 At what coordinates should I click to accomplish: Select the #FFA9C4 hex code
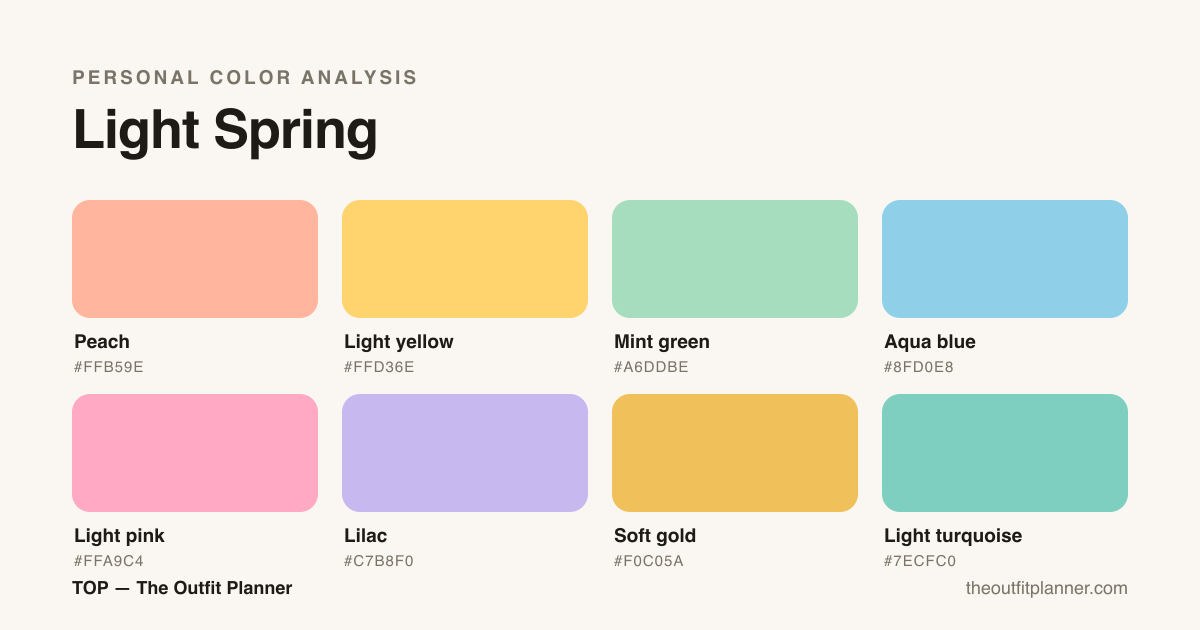(x=109, y=561)
